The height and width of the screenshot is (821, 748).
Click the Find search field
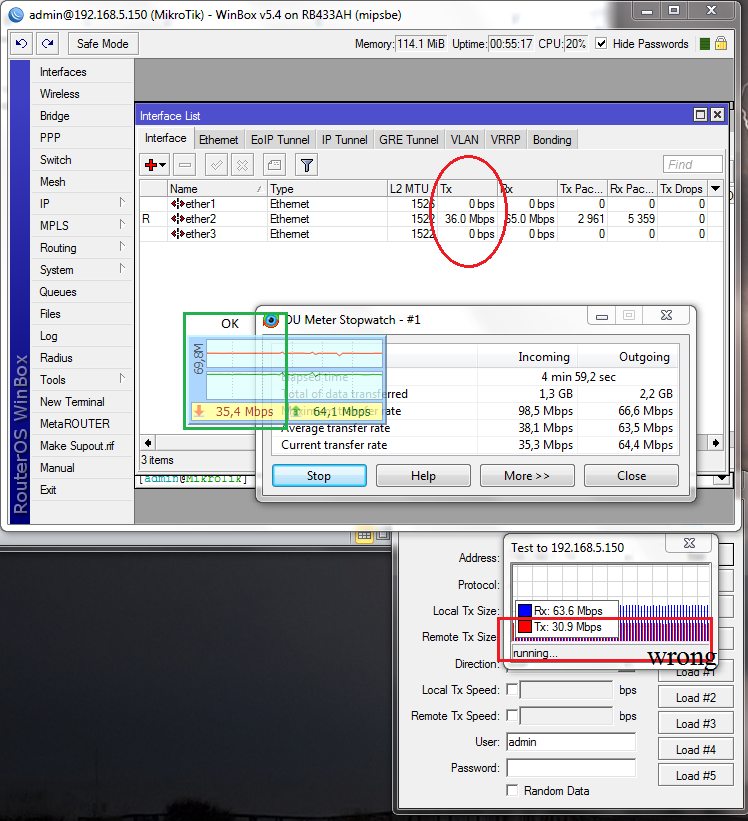[692, 164]
